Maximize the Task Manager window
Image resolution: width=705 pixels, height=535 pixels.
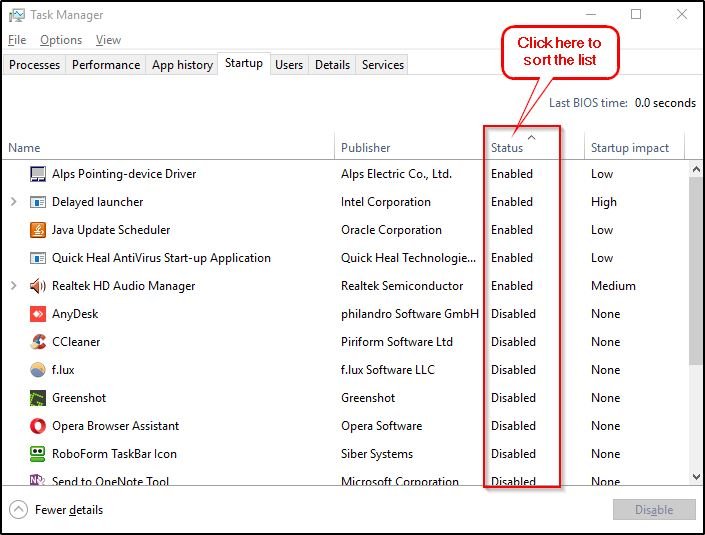636,14
